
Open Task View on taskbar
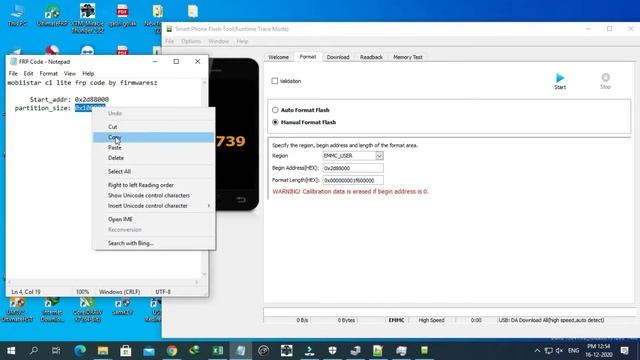point(56,350)
